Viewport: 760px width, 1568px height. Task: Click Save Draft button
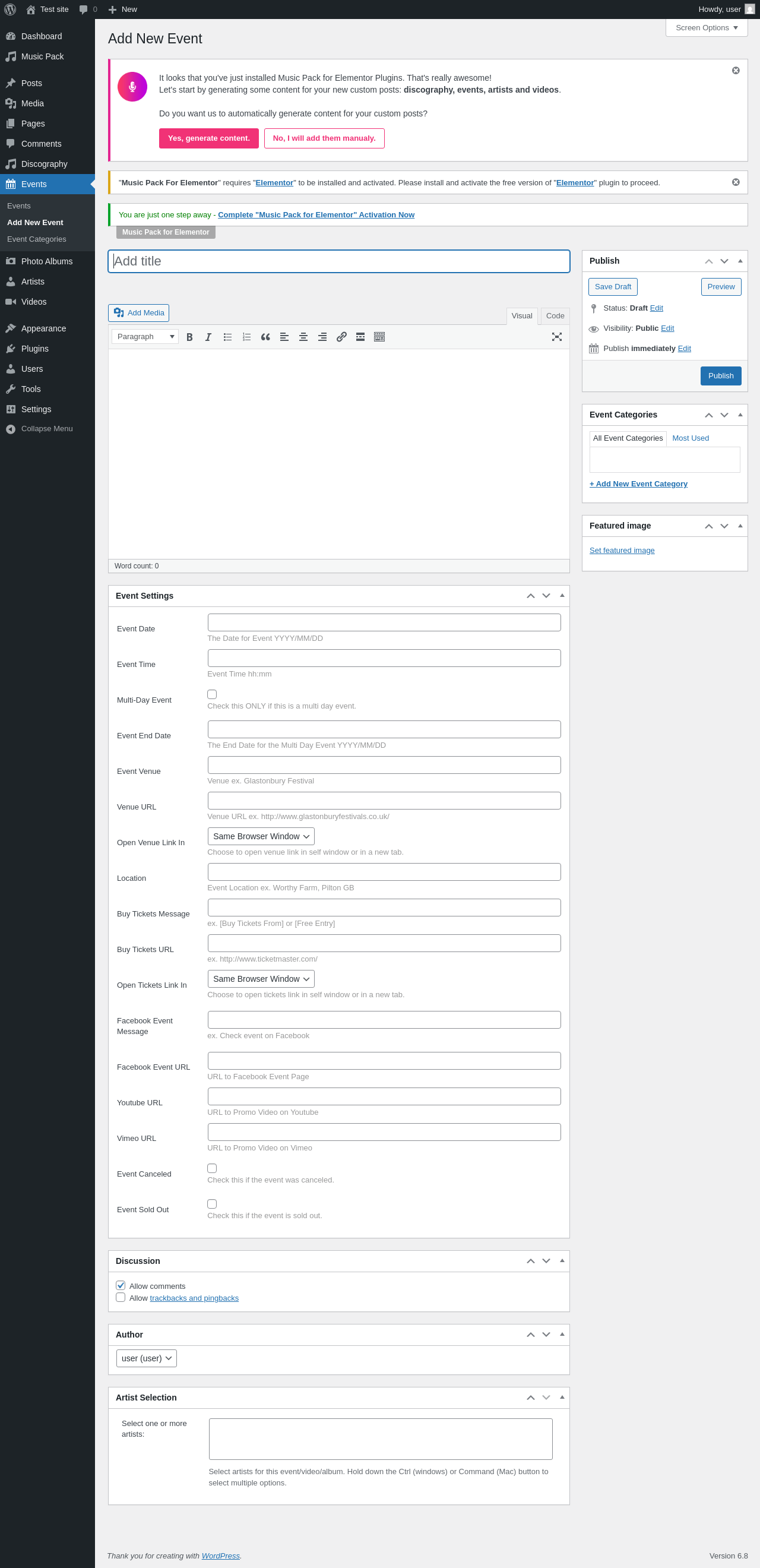613,287
